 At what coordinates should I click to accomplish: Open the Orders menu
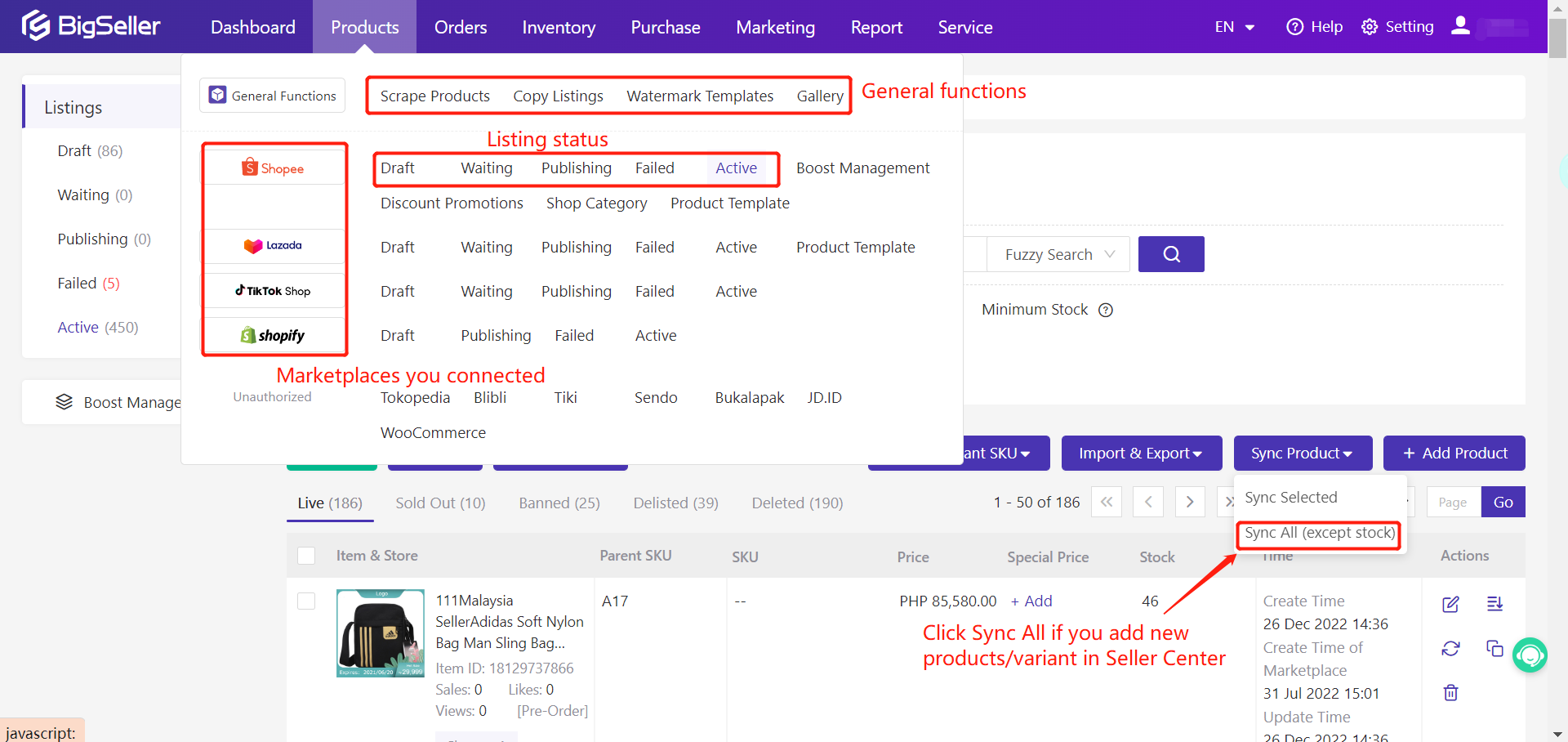click(460, 26)
